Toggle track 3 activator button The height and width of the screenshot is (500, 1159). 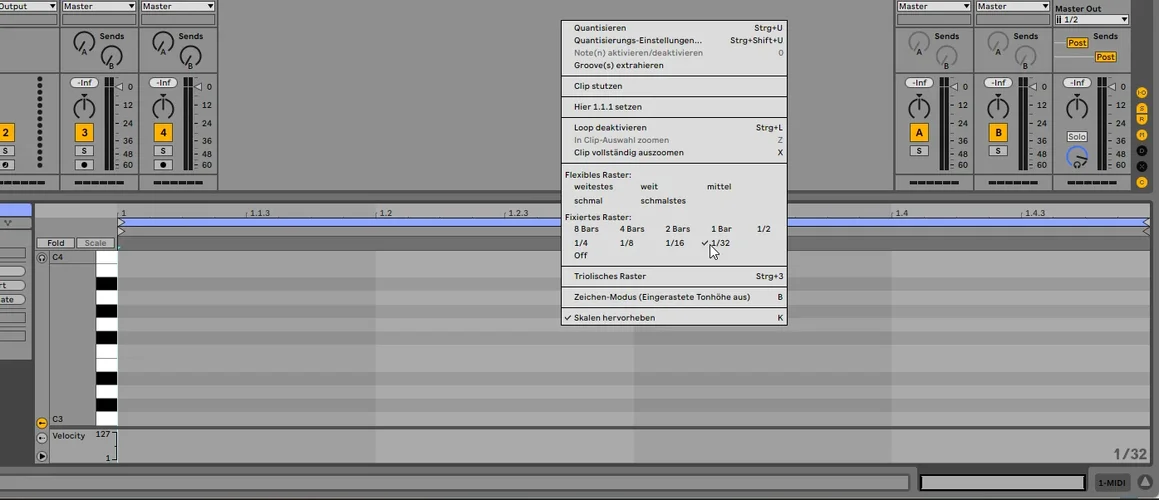click(84, 132)
